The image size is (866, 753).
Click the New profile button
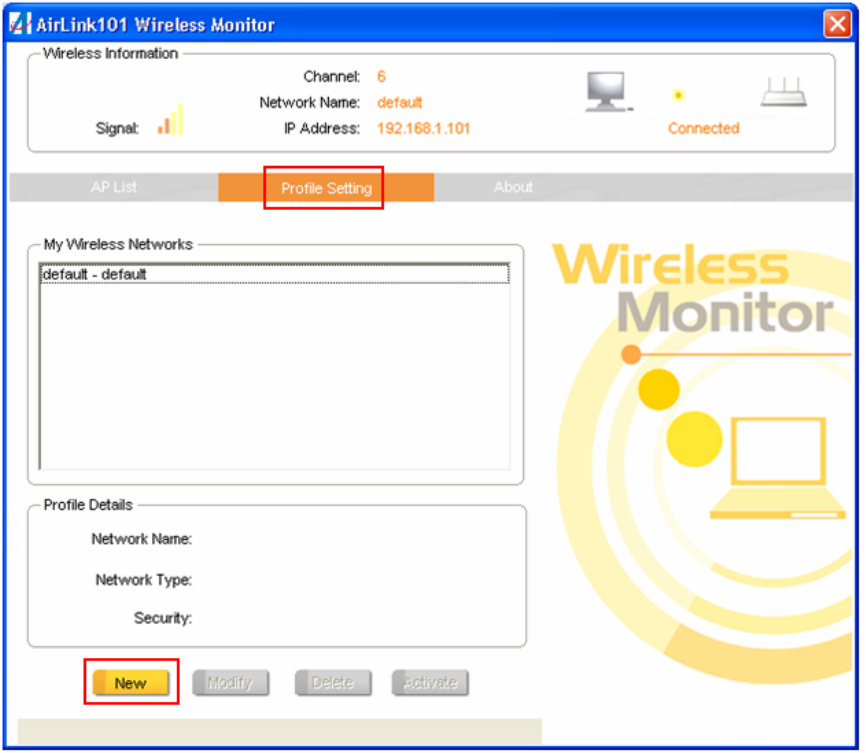point(131,683)
